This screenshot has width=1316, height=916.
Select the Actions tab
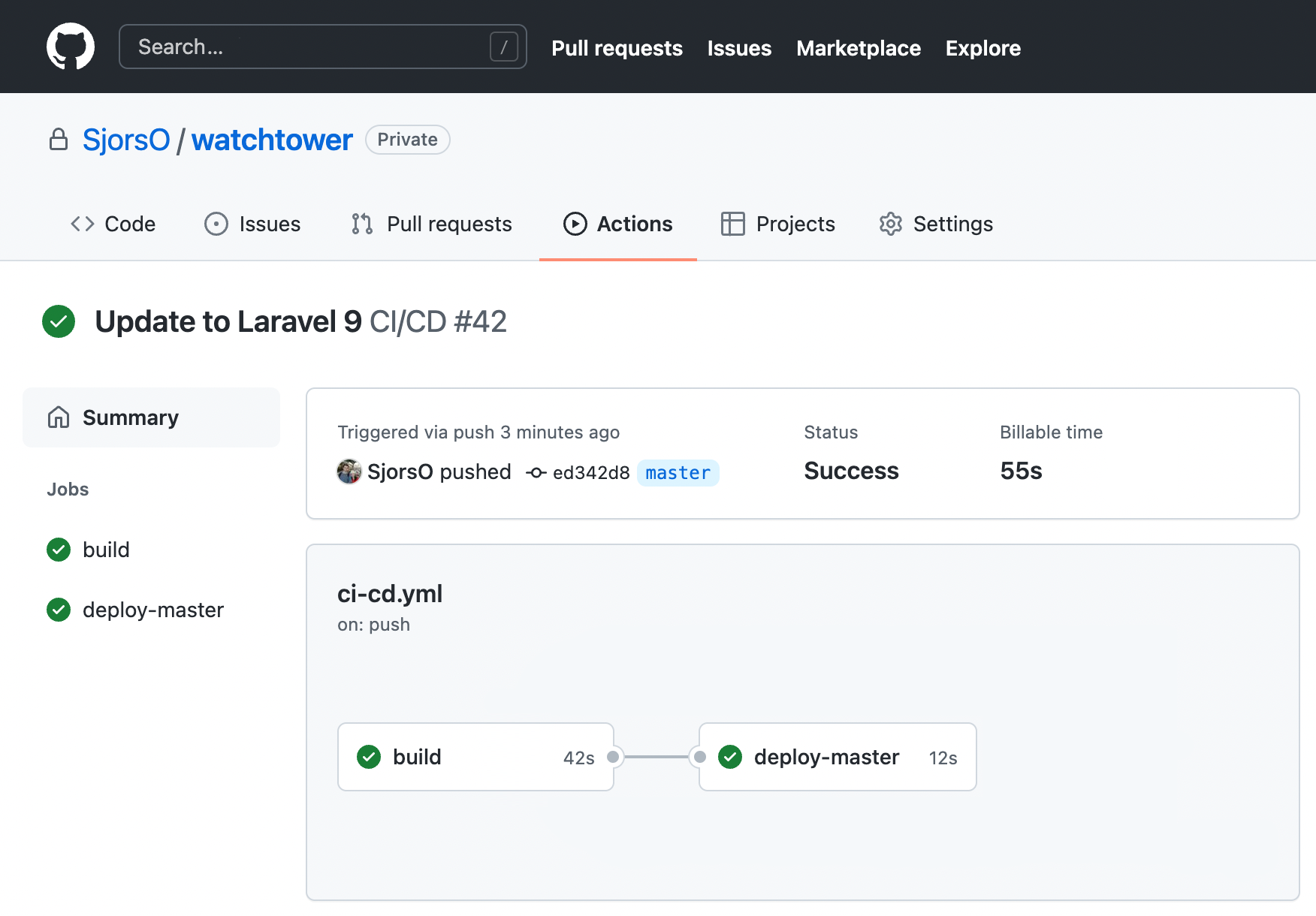click(618, 224)
